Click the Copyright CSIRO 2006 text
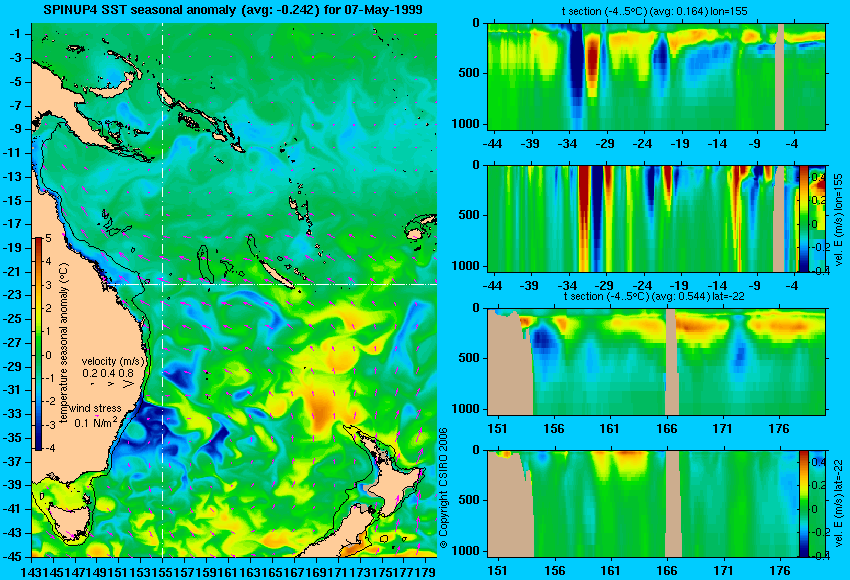850x580 pixels. pos(443,489)
